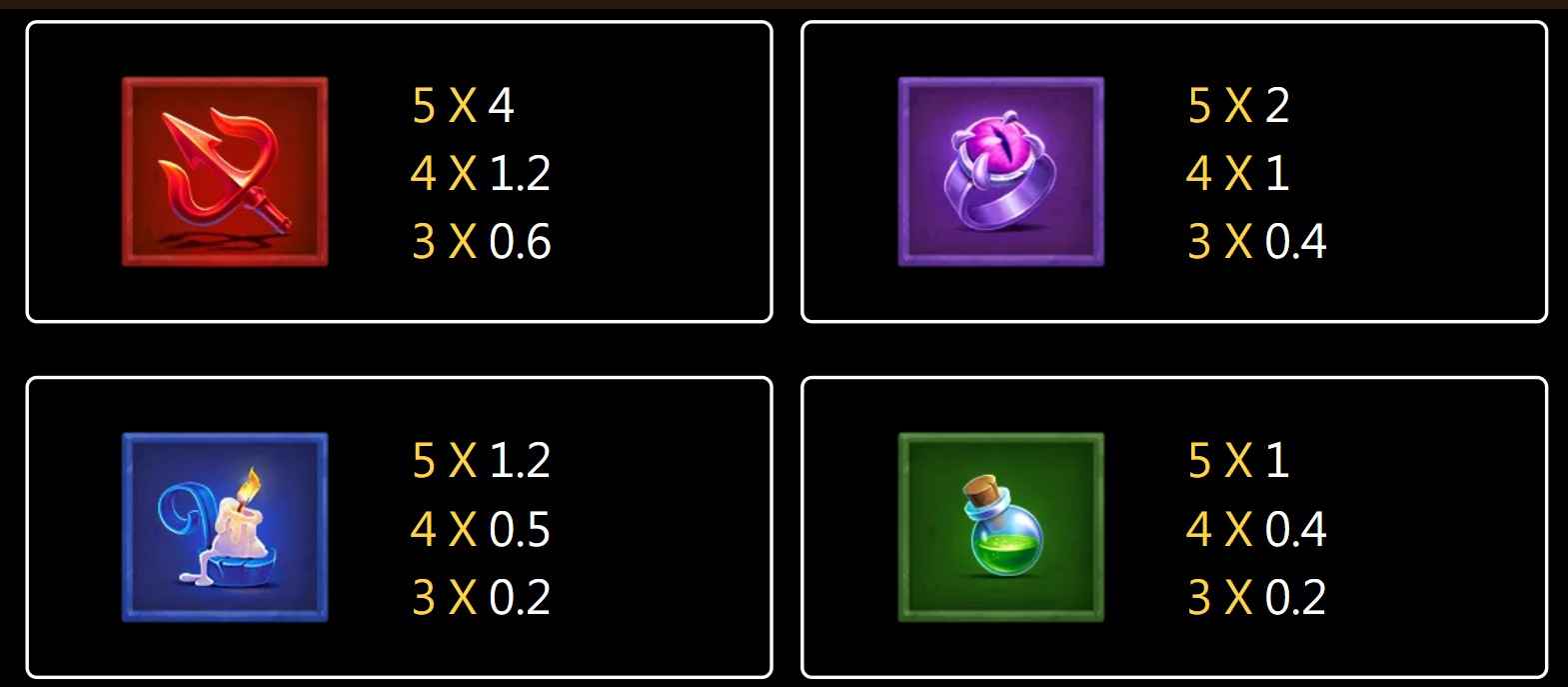This screenshot has width=1568, height=687.
Task: Select the 4 X 1 ring payout
Action: point(1237,173)
